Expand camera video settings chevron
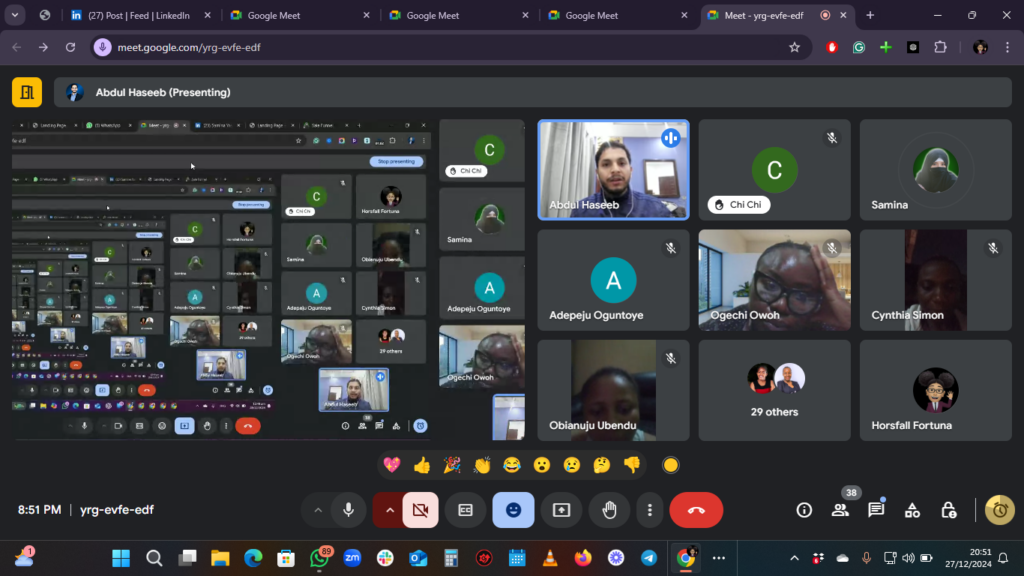The image size is (1024, 576). click(x=389, y=510)
